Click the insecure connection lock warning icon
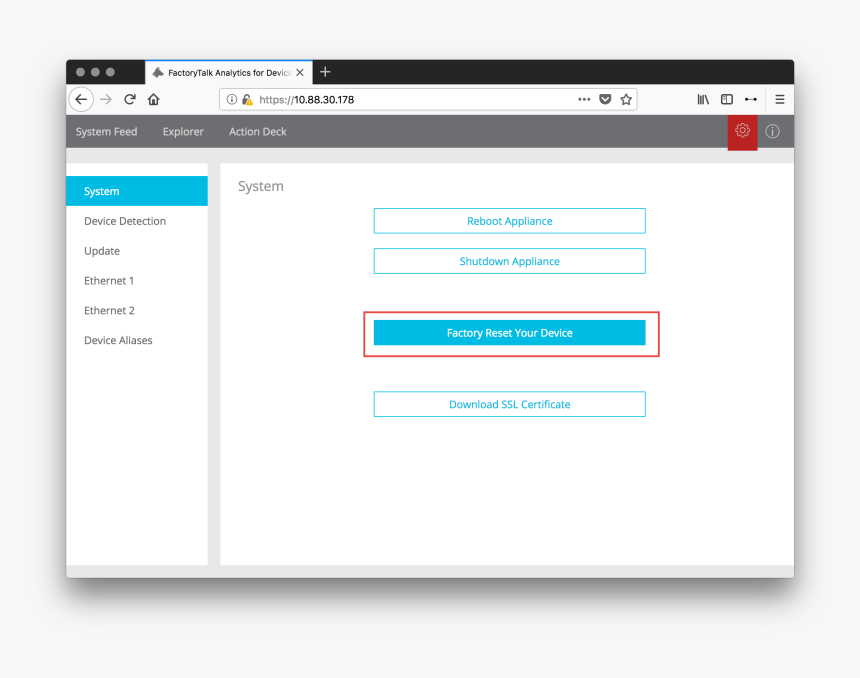The height and width of the screenshot is (678, 860). 247,99
